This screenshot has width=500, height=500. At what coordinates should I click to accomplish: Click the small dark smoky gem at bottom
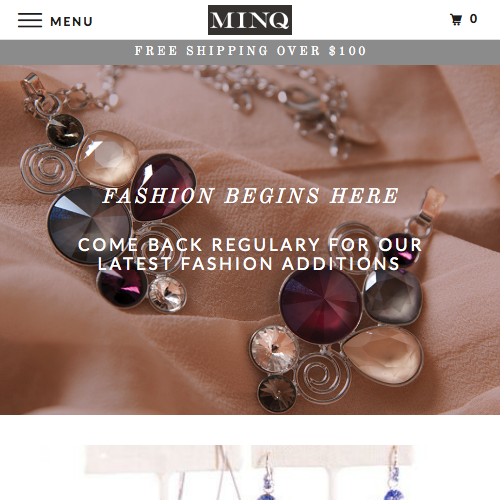(277, 394)
